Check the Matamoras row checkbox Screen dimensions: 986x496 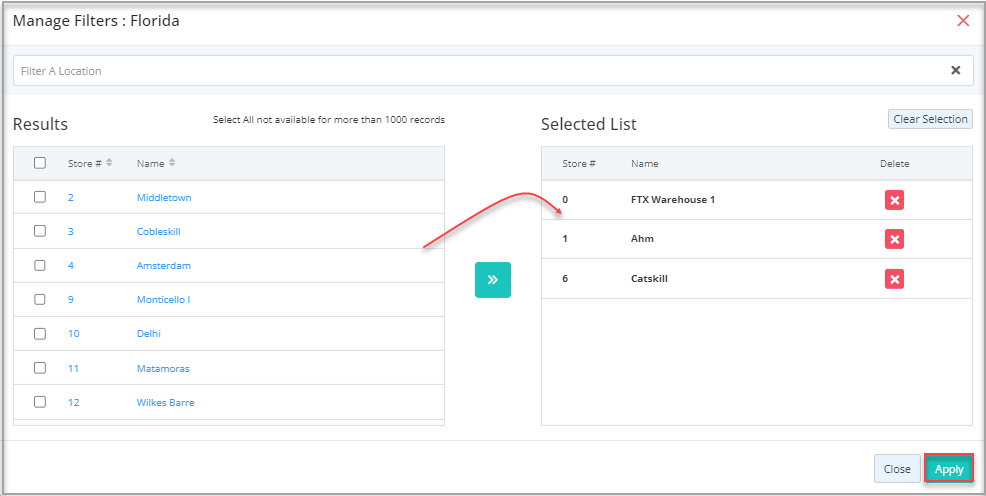point(40,368)
